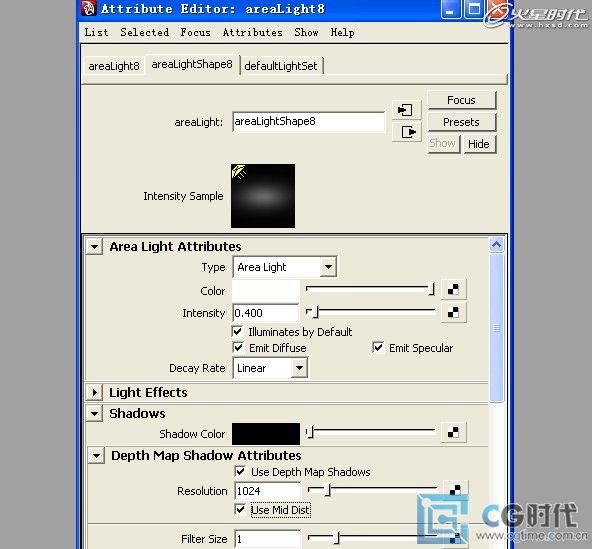Click the black Shadow Color swatch
Viewport: 592px width, 549px height.
tap(266, 434)
